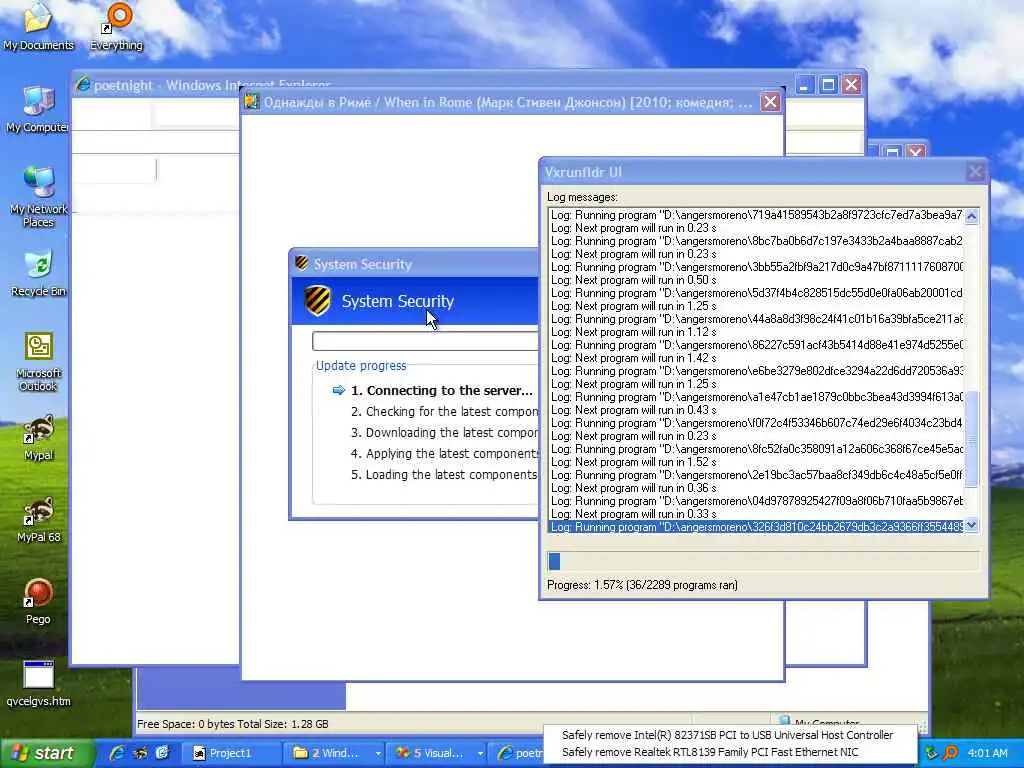Click step '5. Loading the latest components'
Viewport: 1024px width, 768px height.
point(445,474)
